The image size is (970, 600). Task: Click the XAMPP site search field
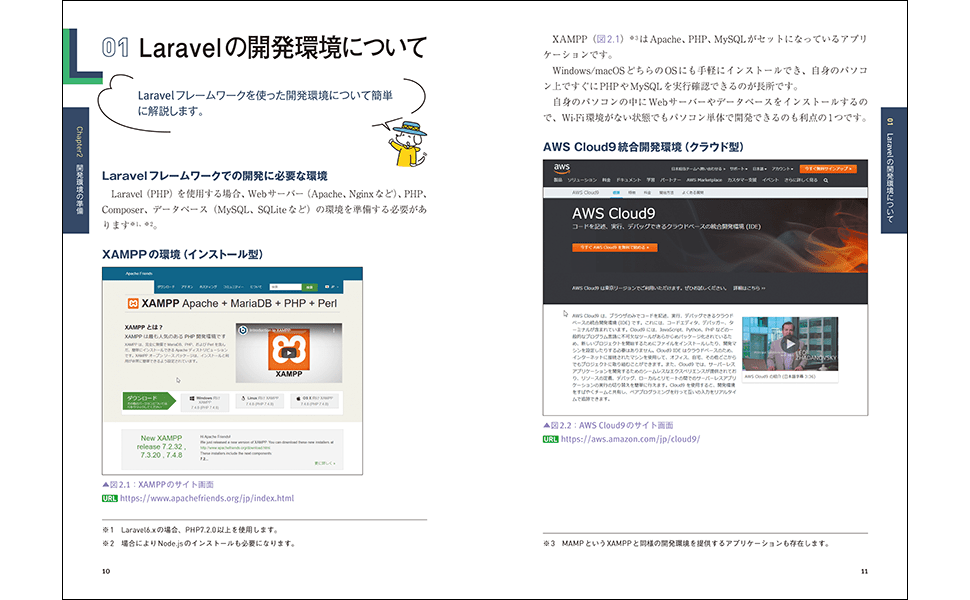point(285,287)
